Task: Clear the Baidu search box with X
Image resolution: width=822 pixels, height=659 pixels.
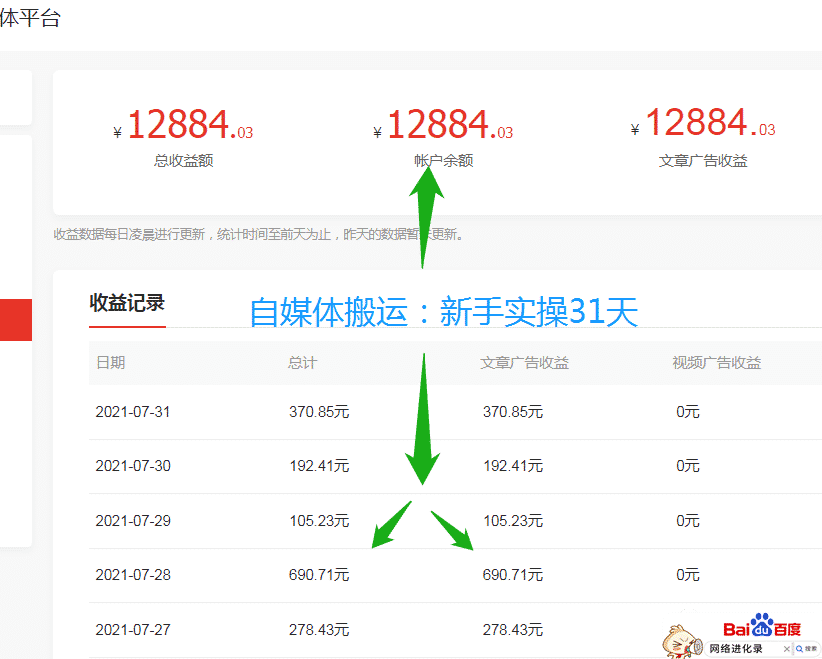Action: coord(785,649)
